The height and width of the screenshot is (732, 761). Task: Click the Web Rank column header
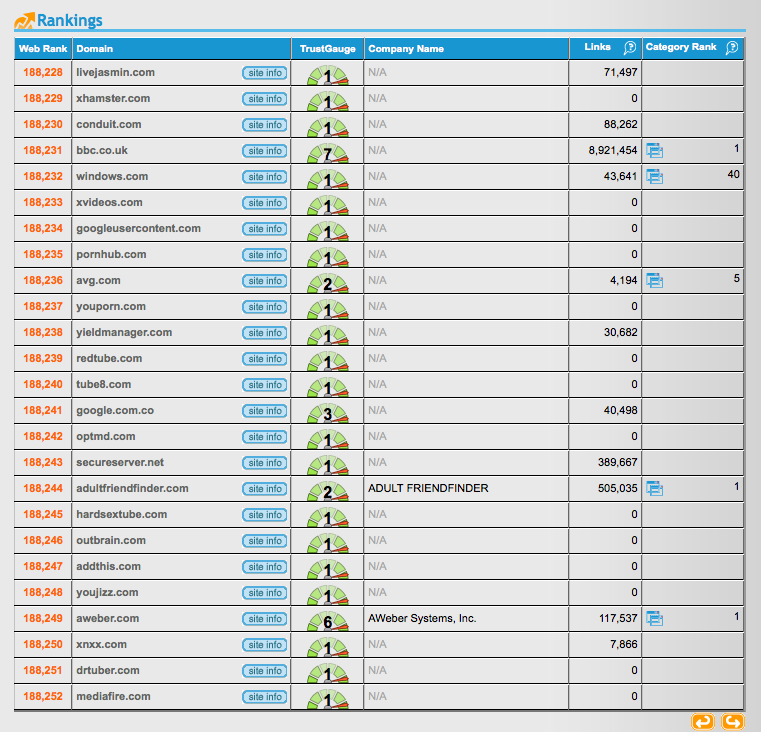click(x=43, y=49)
